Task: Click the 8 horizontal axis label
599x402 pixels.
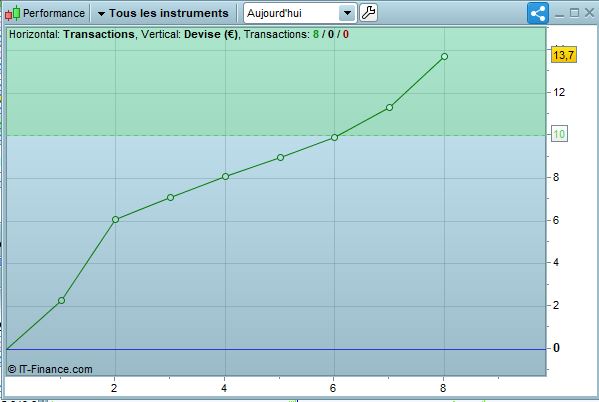Action: 443,388
